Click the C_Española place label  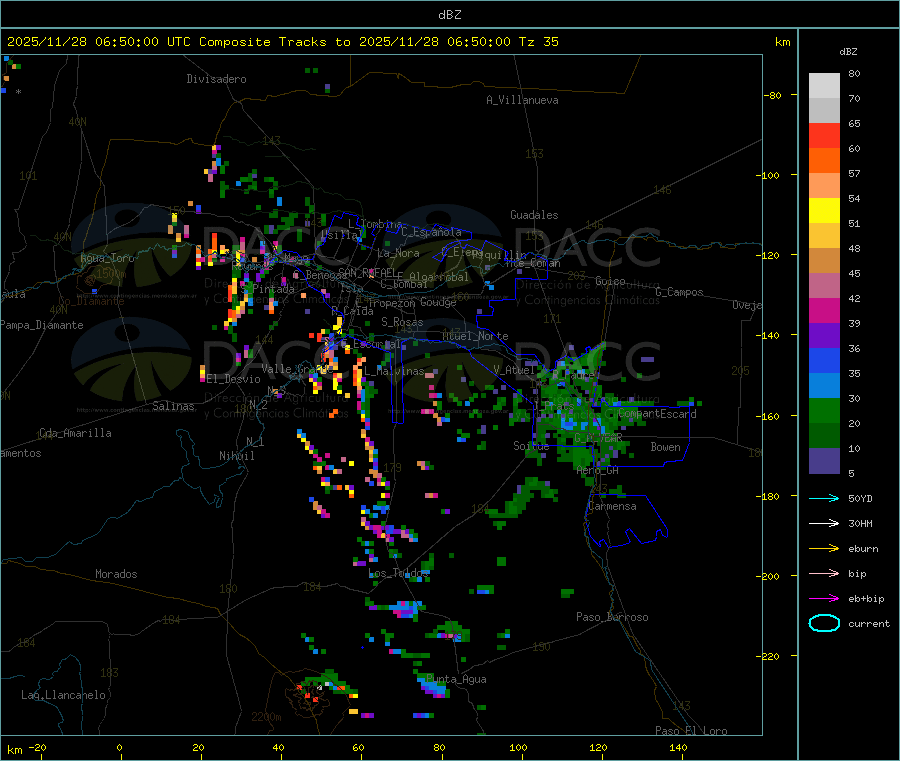coord(431,232)
